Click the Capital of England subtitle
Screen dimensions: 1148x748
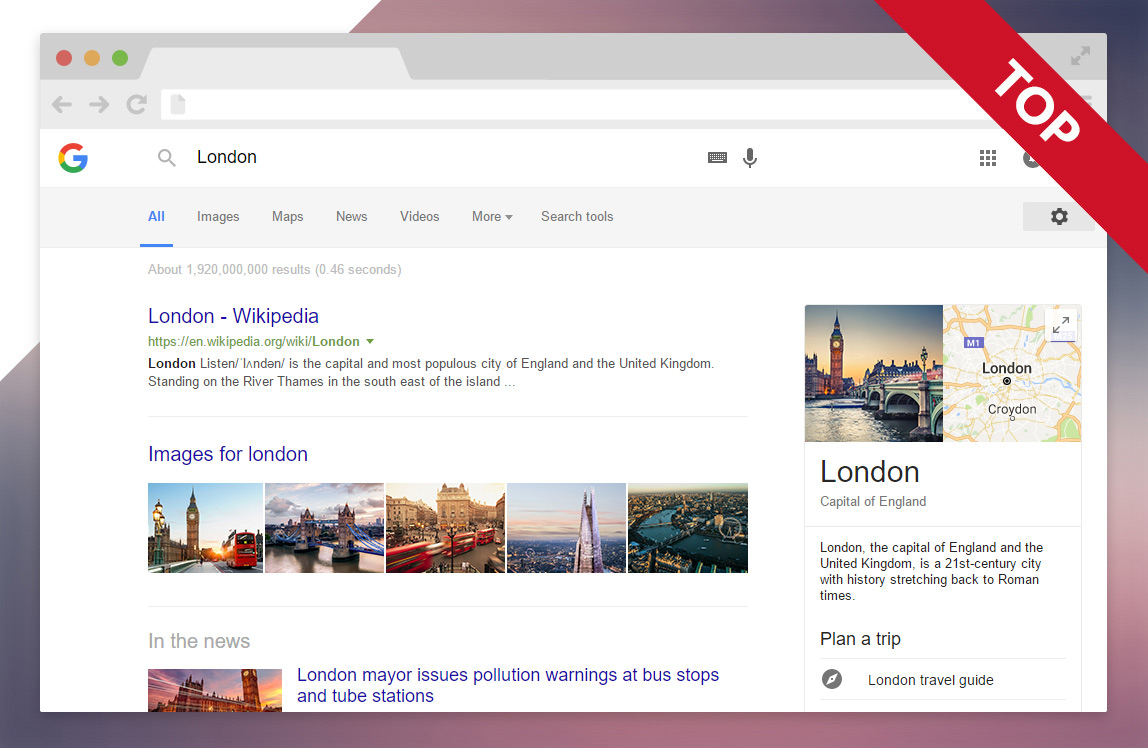point(873,501)
